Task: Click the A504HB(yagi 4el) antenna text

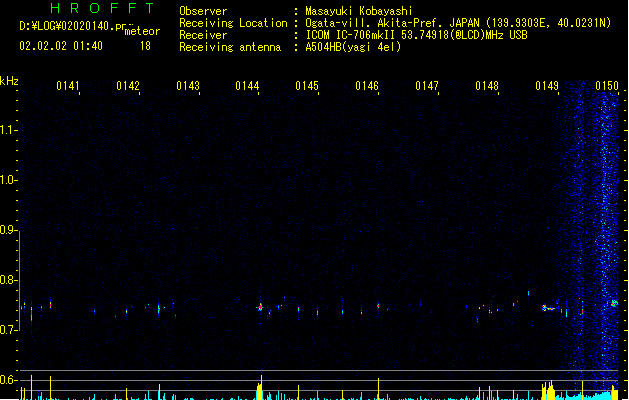Action: (353, 47)
